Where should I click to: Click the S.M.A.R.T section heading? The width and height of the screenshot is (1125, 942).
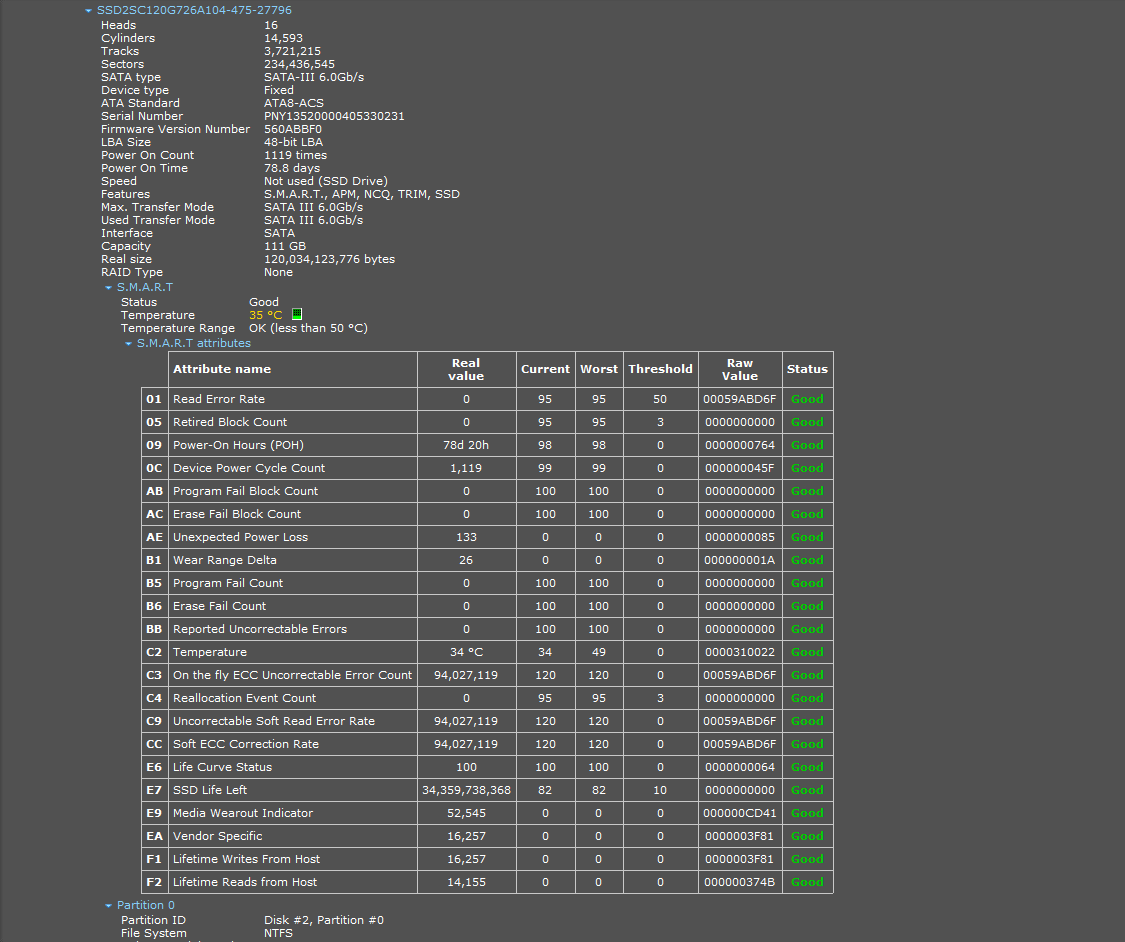[145, 287]
